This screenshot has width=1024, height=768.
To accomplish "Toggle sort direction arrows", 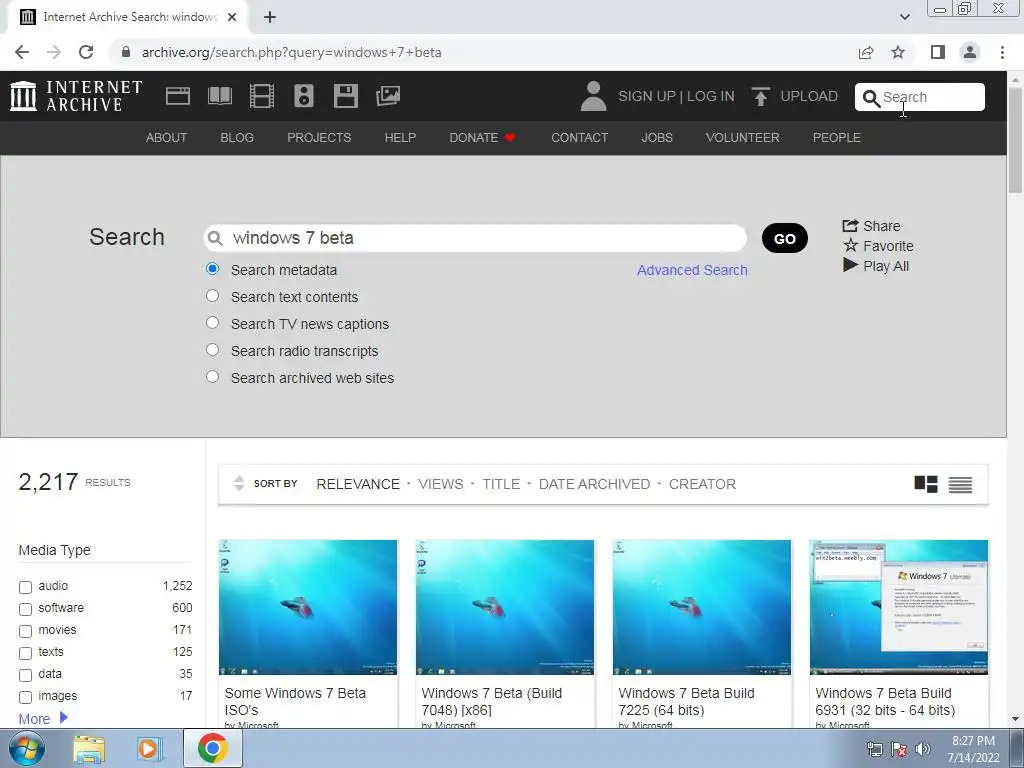I will pos(239,483).
